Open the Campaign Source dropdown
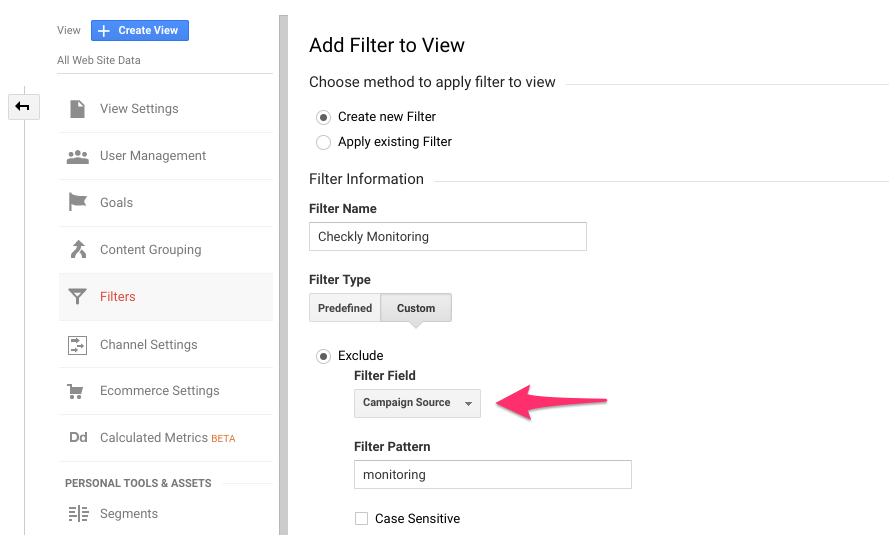Viewport: 889px width, 535px height. (x=417, y=403)
